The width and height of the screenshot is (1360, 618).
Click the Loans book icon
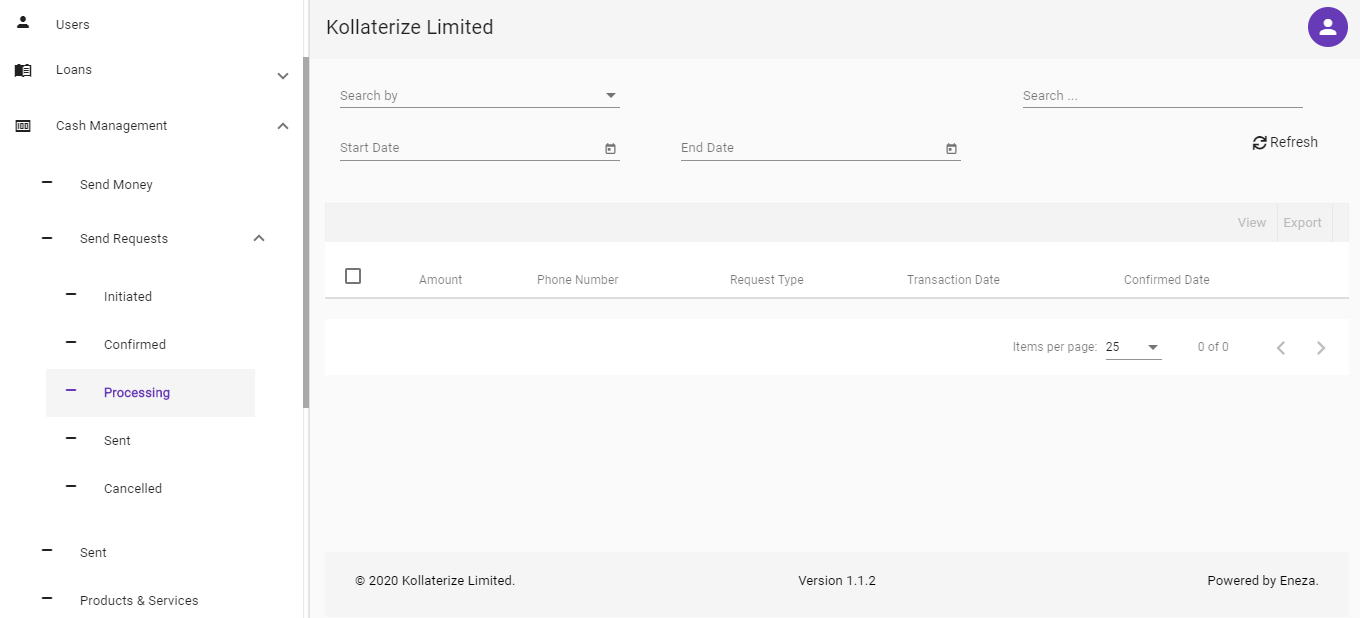pyautogui.click(x=23, y=70)
